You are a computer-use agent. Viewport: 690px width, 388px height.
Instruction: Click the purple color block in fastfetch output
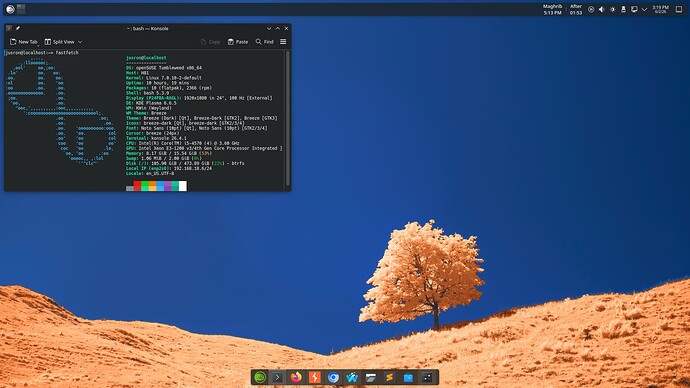(x=168, y=186)
